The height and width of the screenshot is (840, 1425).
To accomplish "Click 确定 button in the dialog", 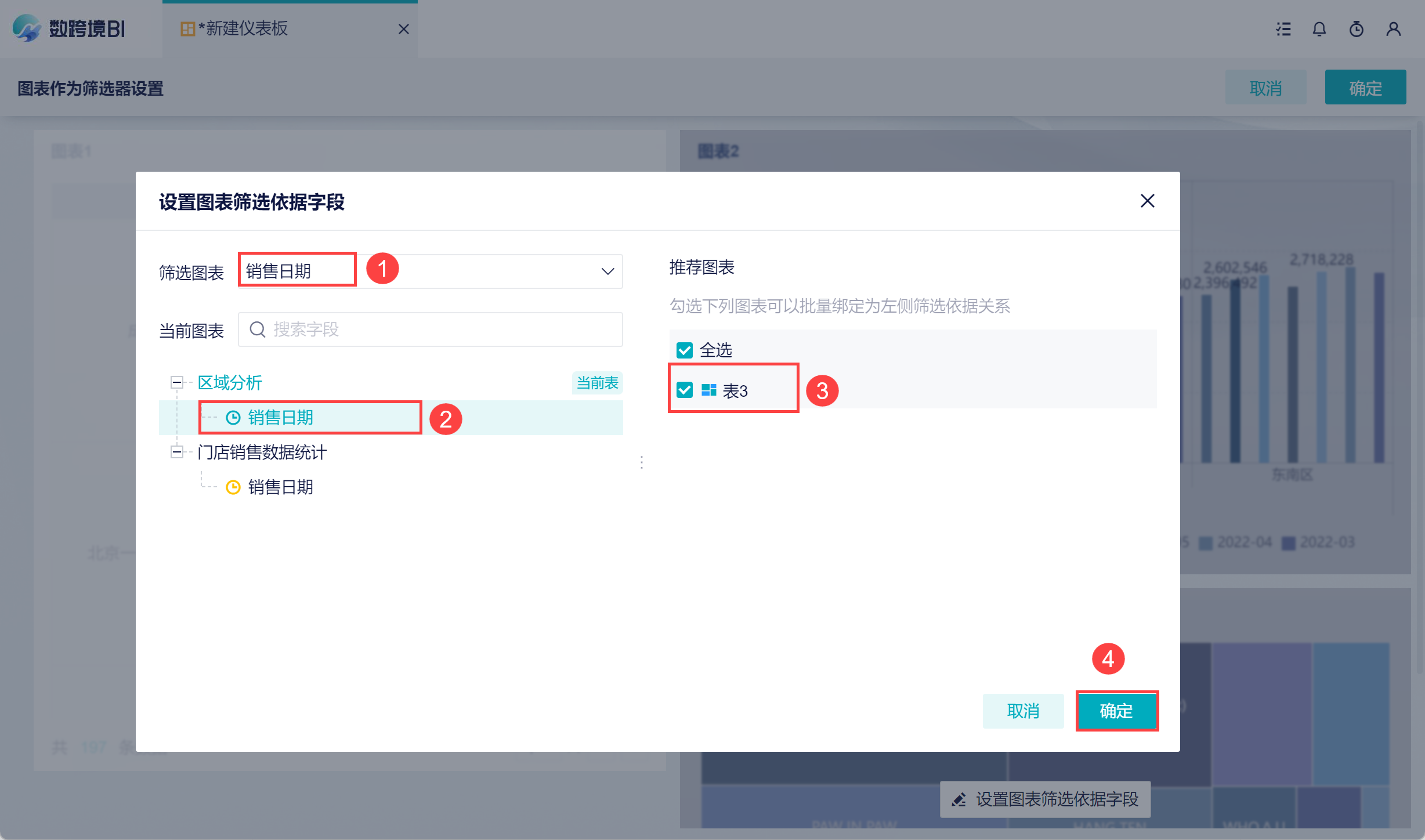I will point(1116,711).
